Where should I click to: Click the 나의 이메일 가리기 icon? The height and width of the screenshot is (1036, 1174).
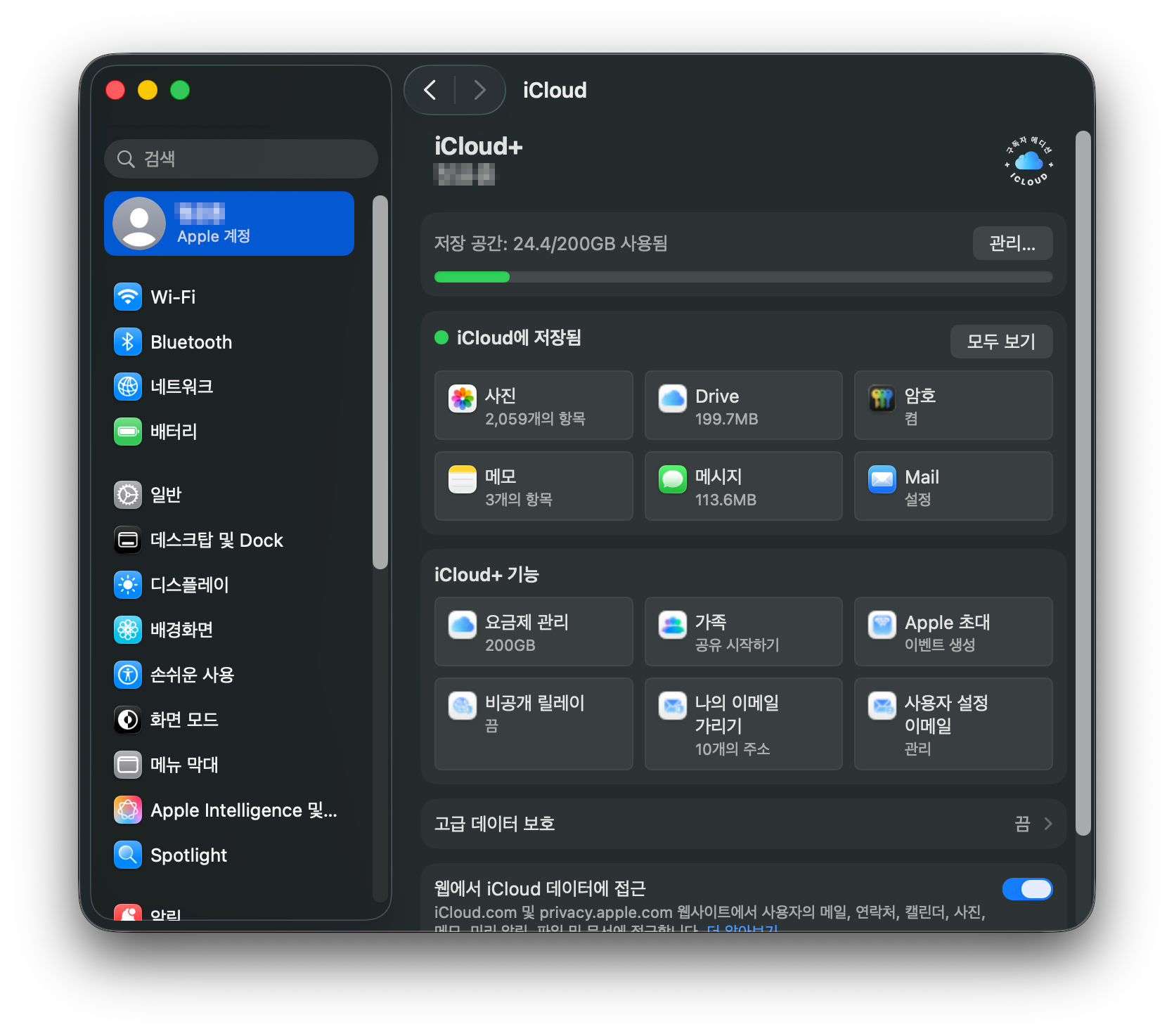[673, 706]
